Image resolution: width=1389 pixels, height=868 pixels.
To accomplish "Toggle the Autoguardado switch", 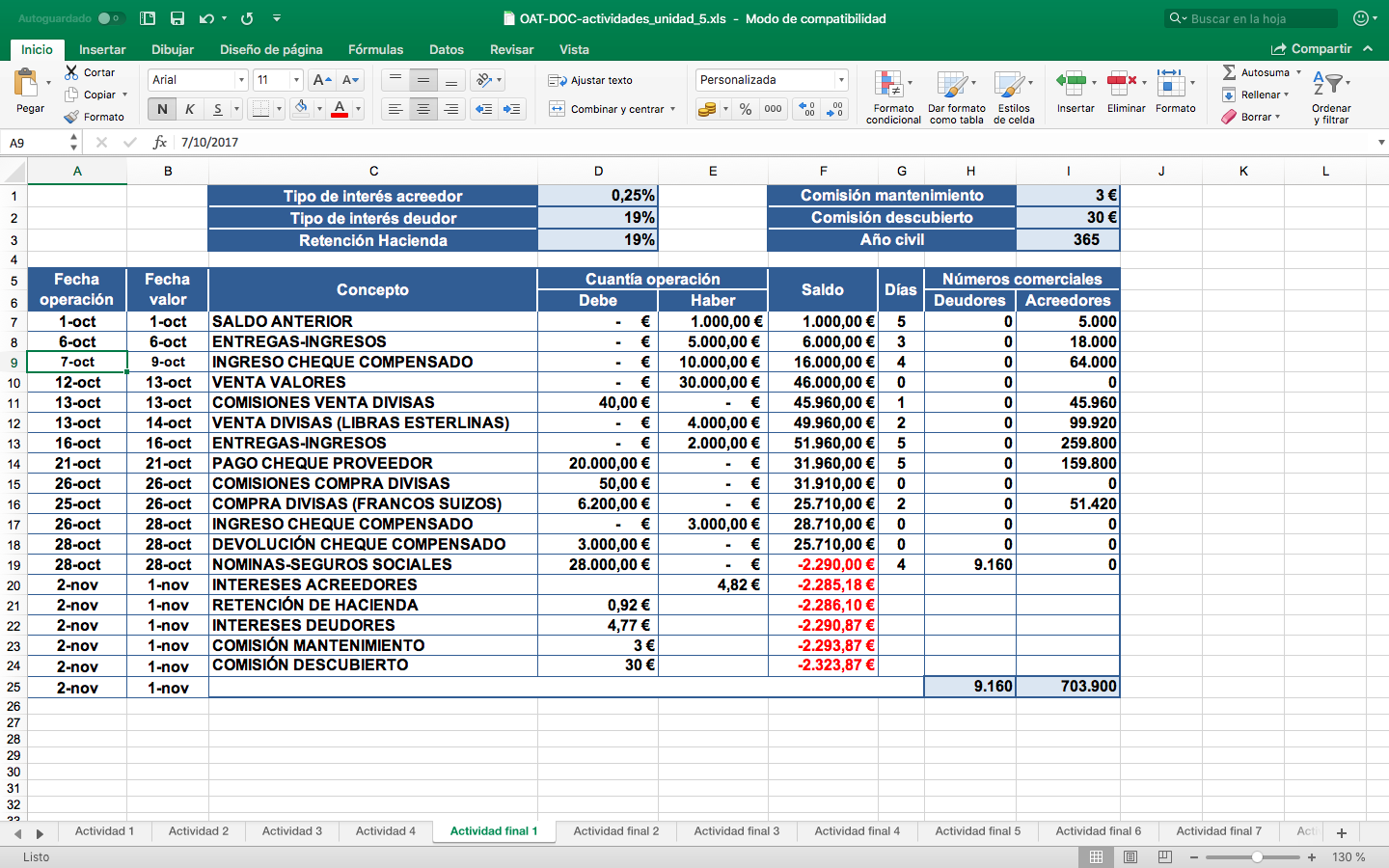I will point(110,18).
